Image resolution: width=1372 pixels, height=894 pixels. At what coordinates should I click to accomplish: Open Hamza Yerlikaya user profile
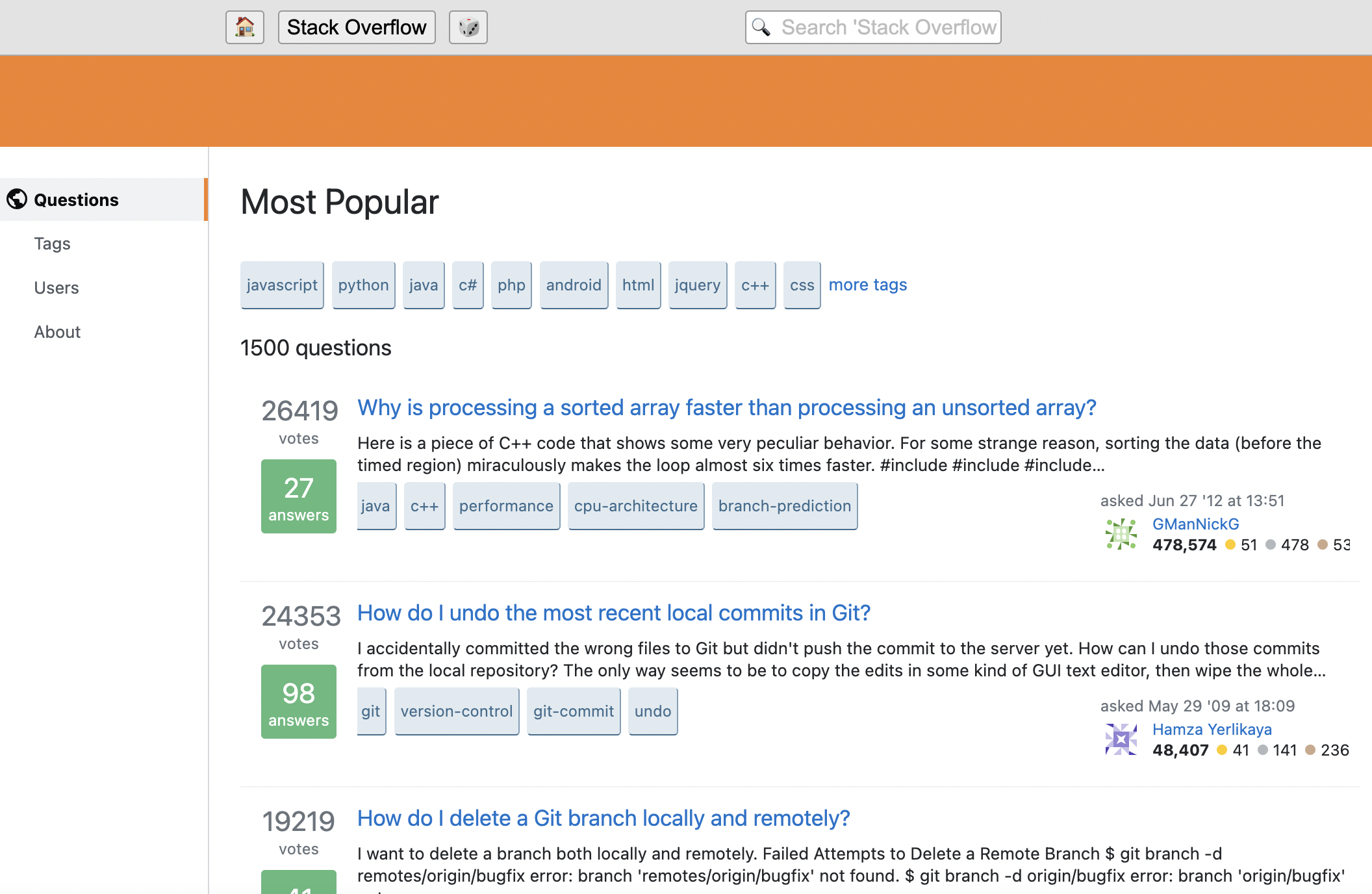click(1212, 730)
